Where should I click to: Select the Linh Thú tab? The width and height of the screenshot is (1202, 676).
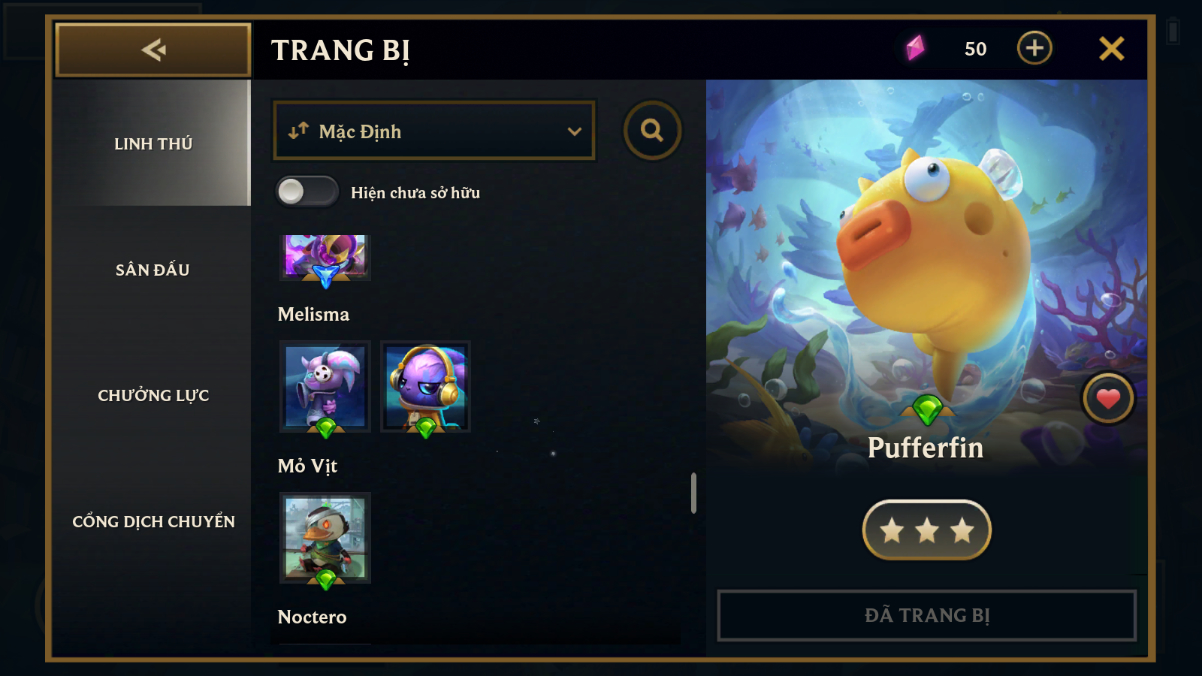click(x=153, y=143)
